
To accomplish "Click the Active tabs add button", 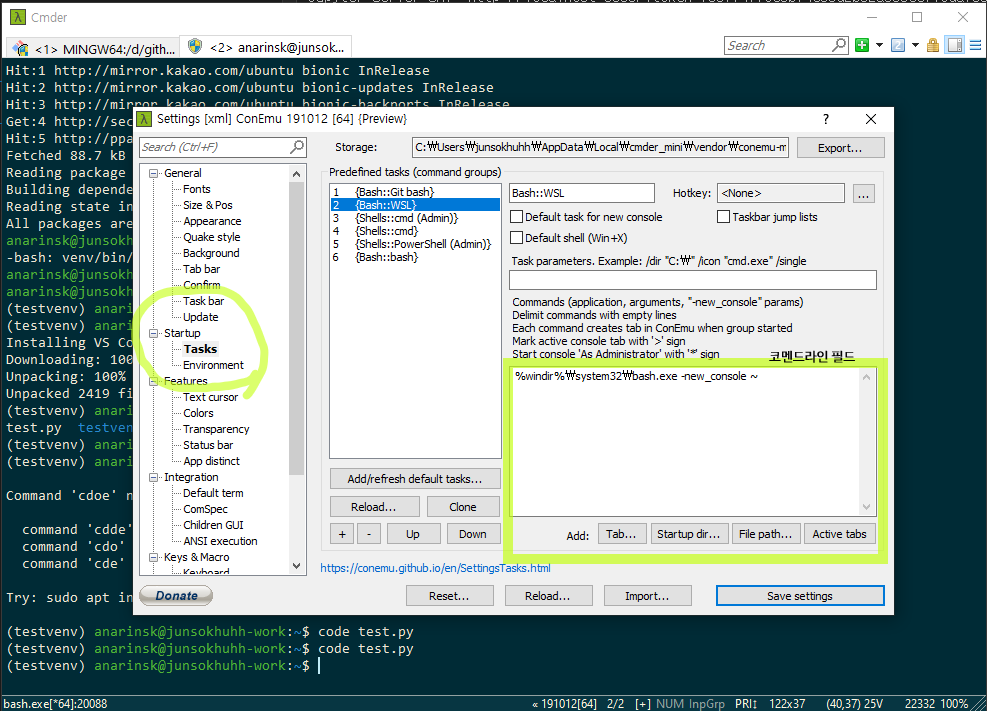I will pyautogui.click(x=840, y=534).
